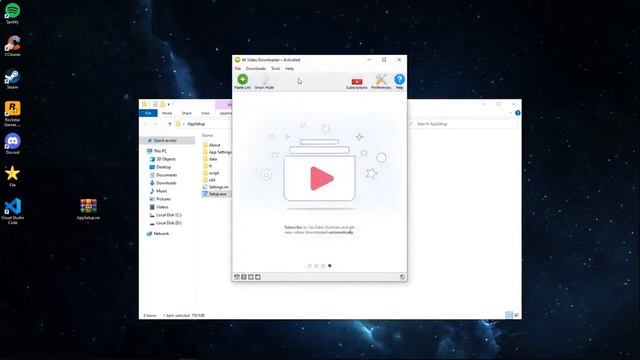Click the globe icon at the downloader footer
The width and height of the screenshot is (640, 360).
[402, 277]
